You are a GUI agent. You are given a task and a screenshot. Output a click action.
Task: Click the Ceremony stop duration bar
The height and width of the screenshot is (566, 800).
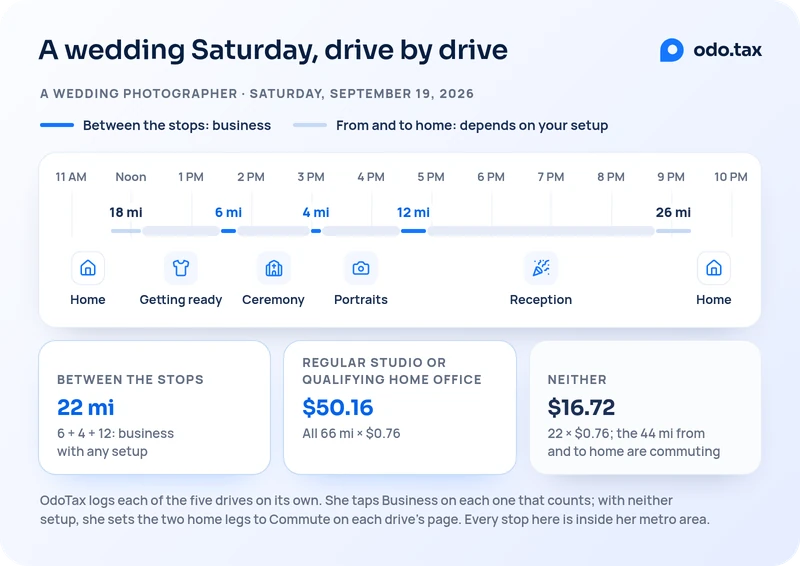click(x=273, y=231)
